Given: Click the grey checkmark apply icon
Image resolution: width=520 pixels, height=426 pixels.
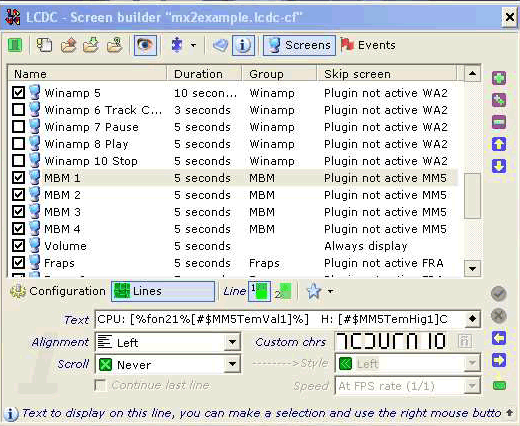Looking at the screenshot, I should click(x=499, y=294).
